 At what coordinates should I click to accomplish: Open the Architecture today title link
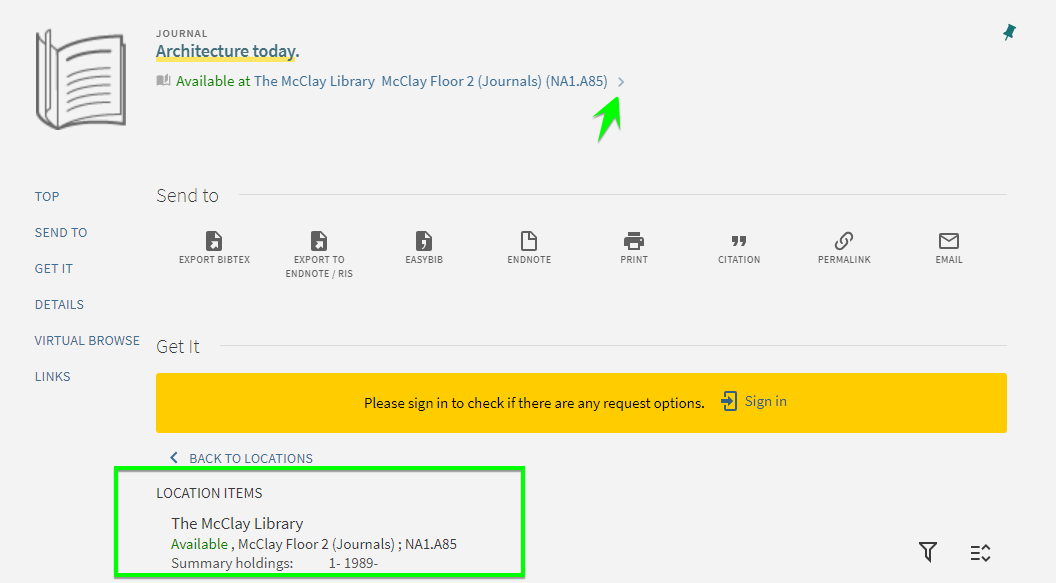coord(227,52)
